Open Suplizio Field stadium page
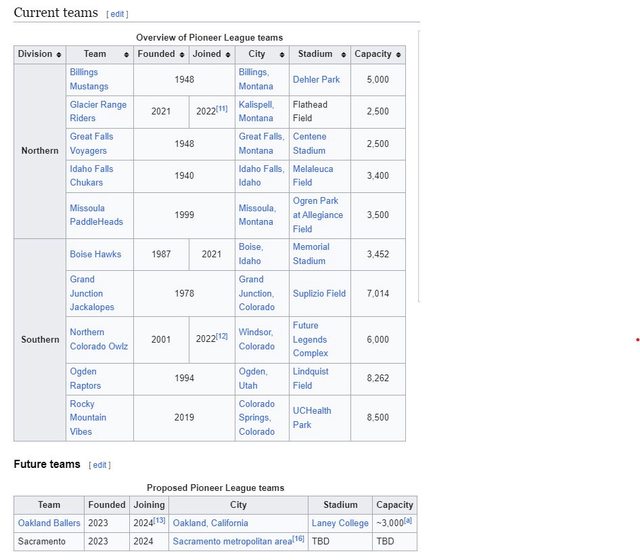Image resolution: width=640 pixels, height=560 pixels. [x=319, y=293]
